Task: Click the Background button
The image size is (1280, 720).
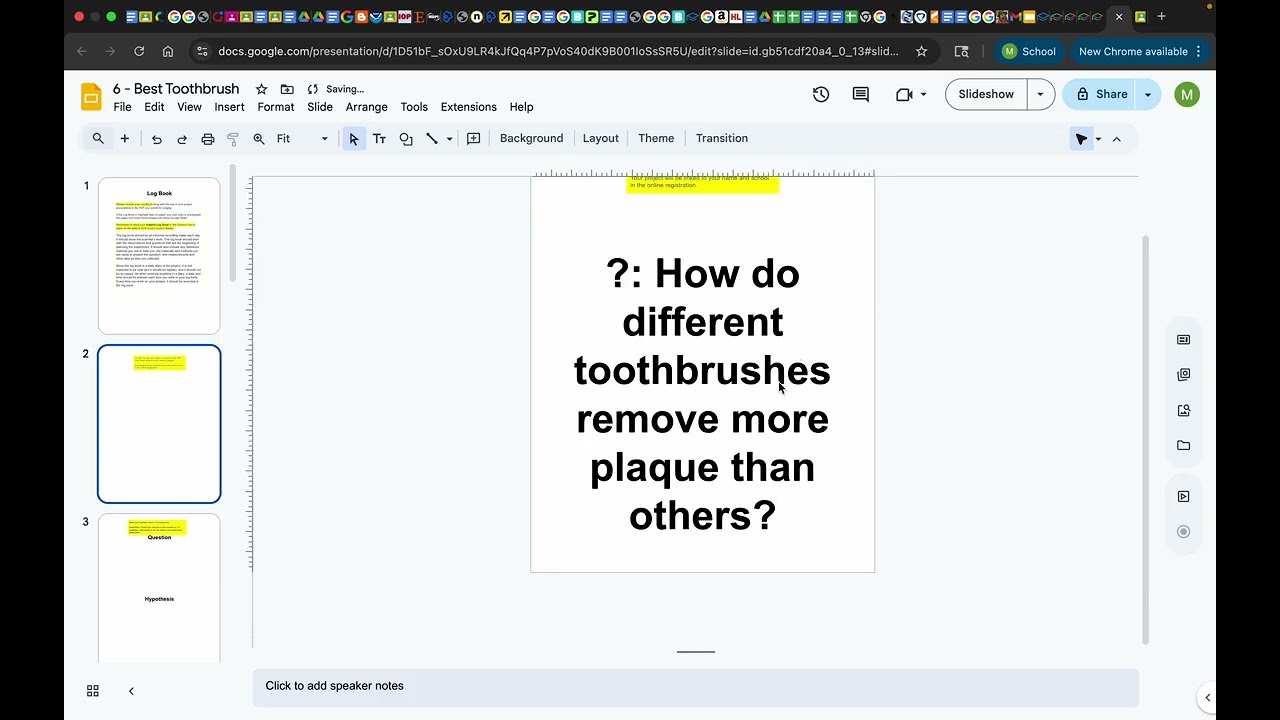Action: pos(532,139)
